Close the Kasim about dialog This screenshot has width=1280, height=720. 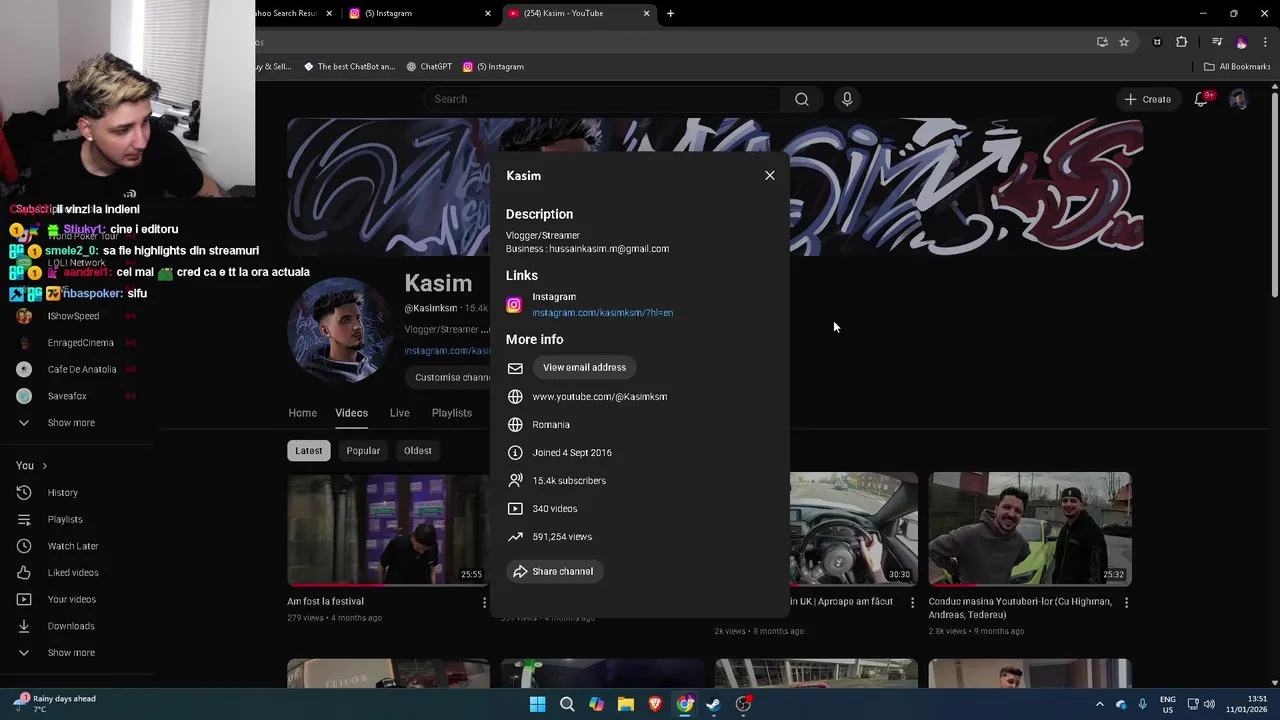point(770,176)
